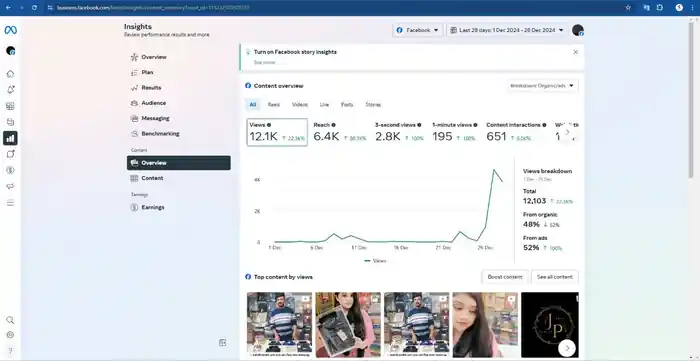Switch to the Reels tab
The width and height of the screenshot is (700, 361).
274,105
